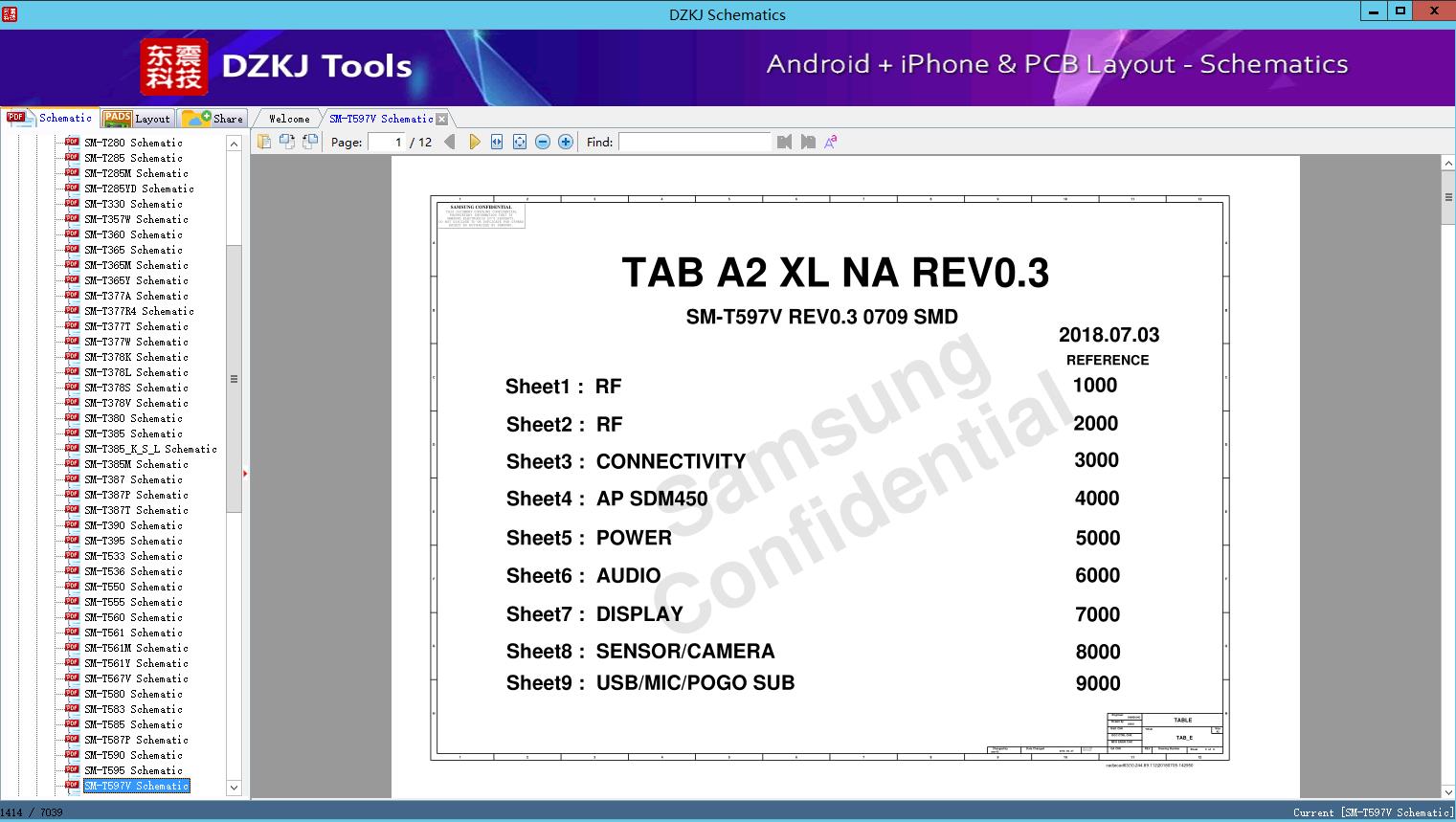The image size is (1456, 822).
Task: Open the document outline/bookmarks panel icon
Action: (x=264, y=142)
